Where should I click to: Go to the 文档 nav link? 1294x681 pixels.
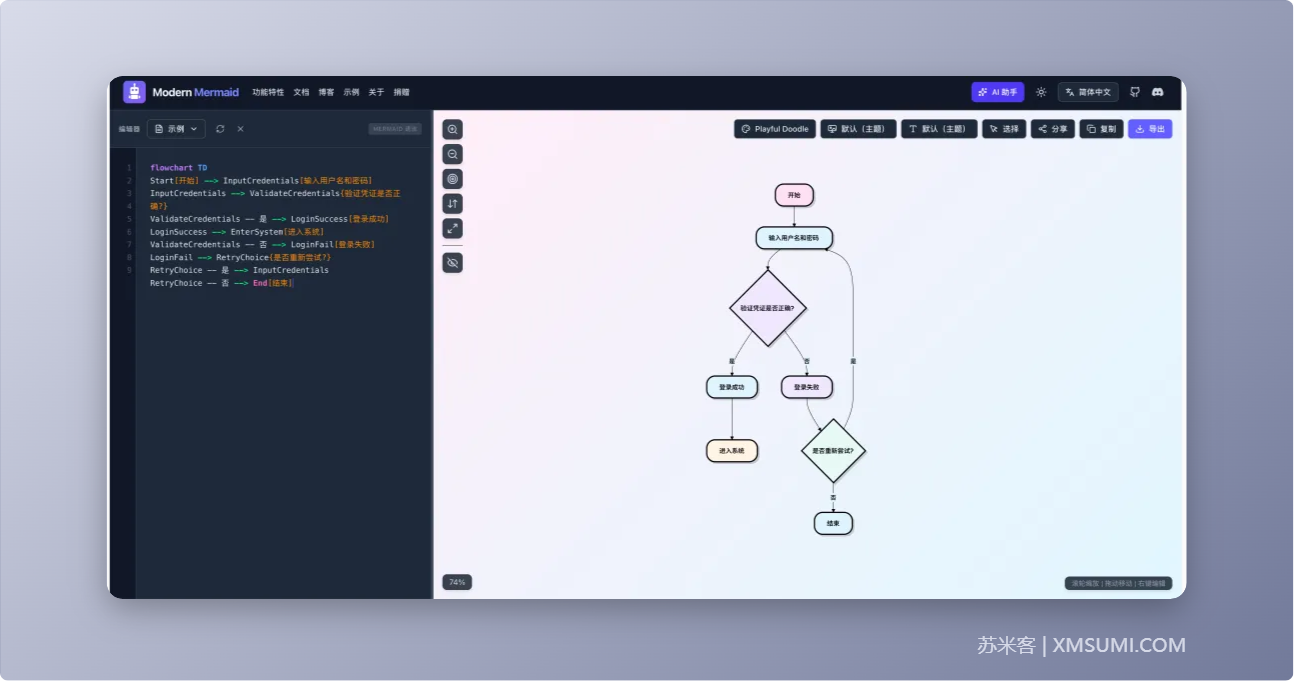click(x=301, y=92)
